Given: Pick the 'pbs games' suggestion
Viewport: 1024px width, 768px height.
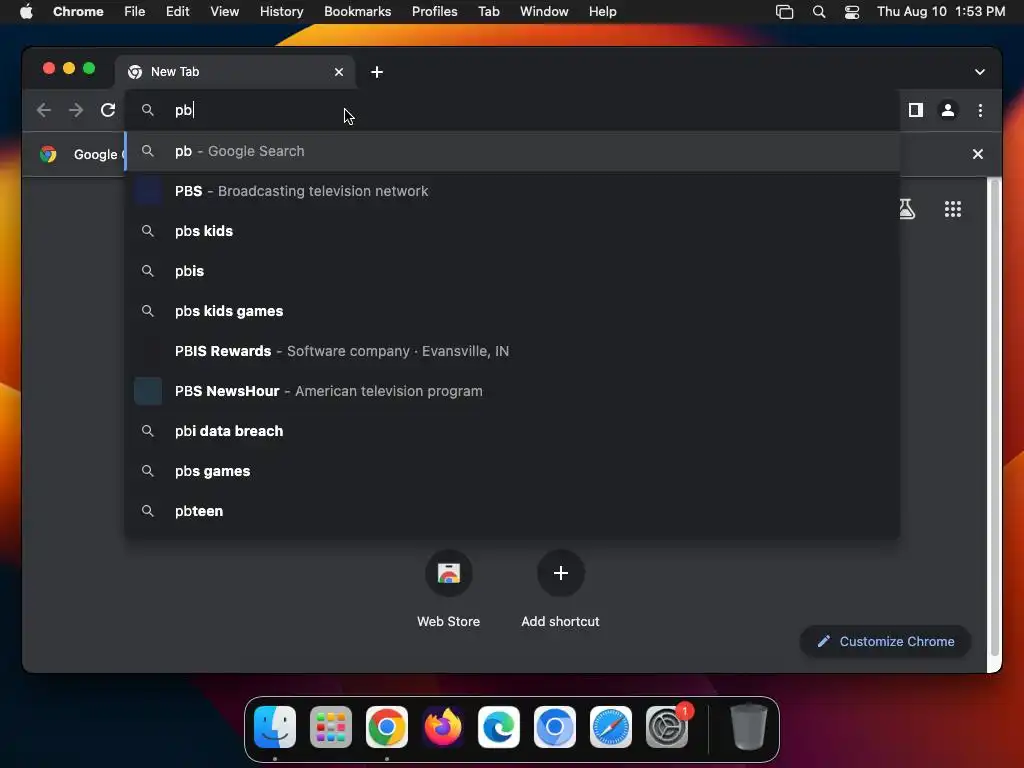Looking at the screenshot, I should [x=512, y=471].
